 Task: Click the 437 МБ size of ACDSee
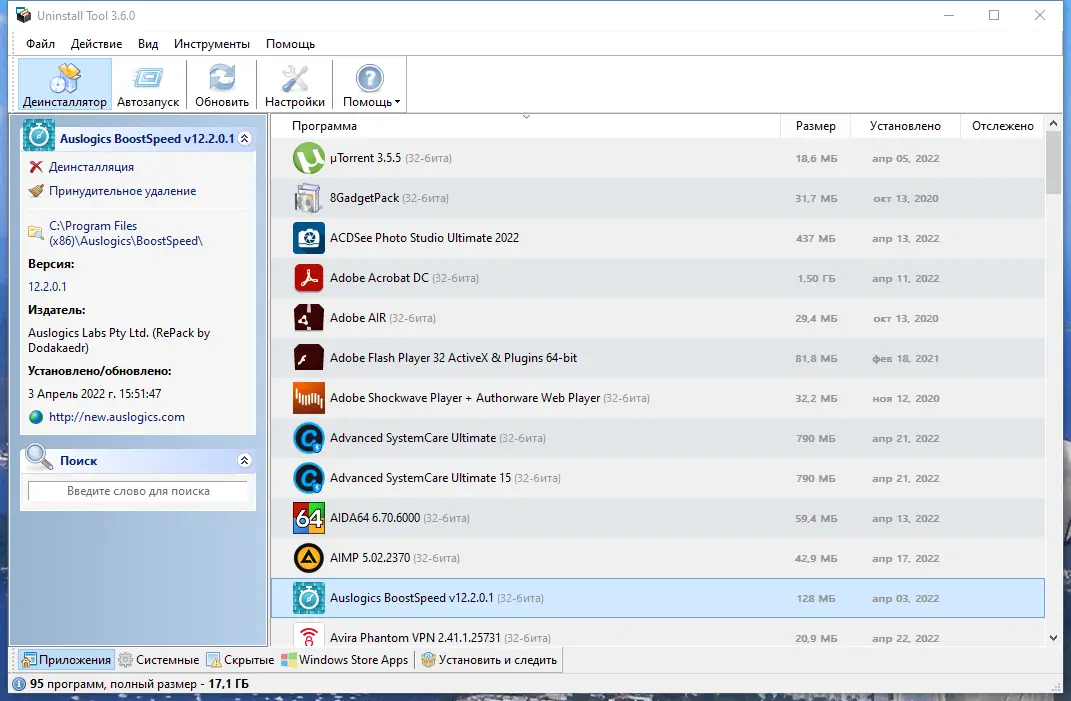coord(816,238)
